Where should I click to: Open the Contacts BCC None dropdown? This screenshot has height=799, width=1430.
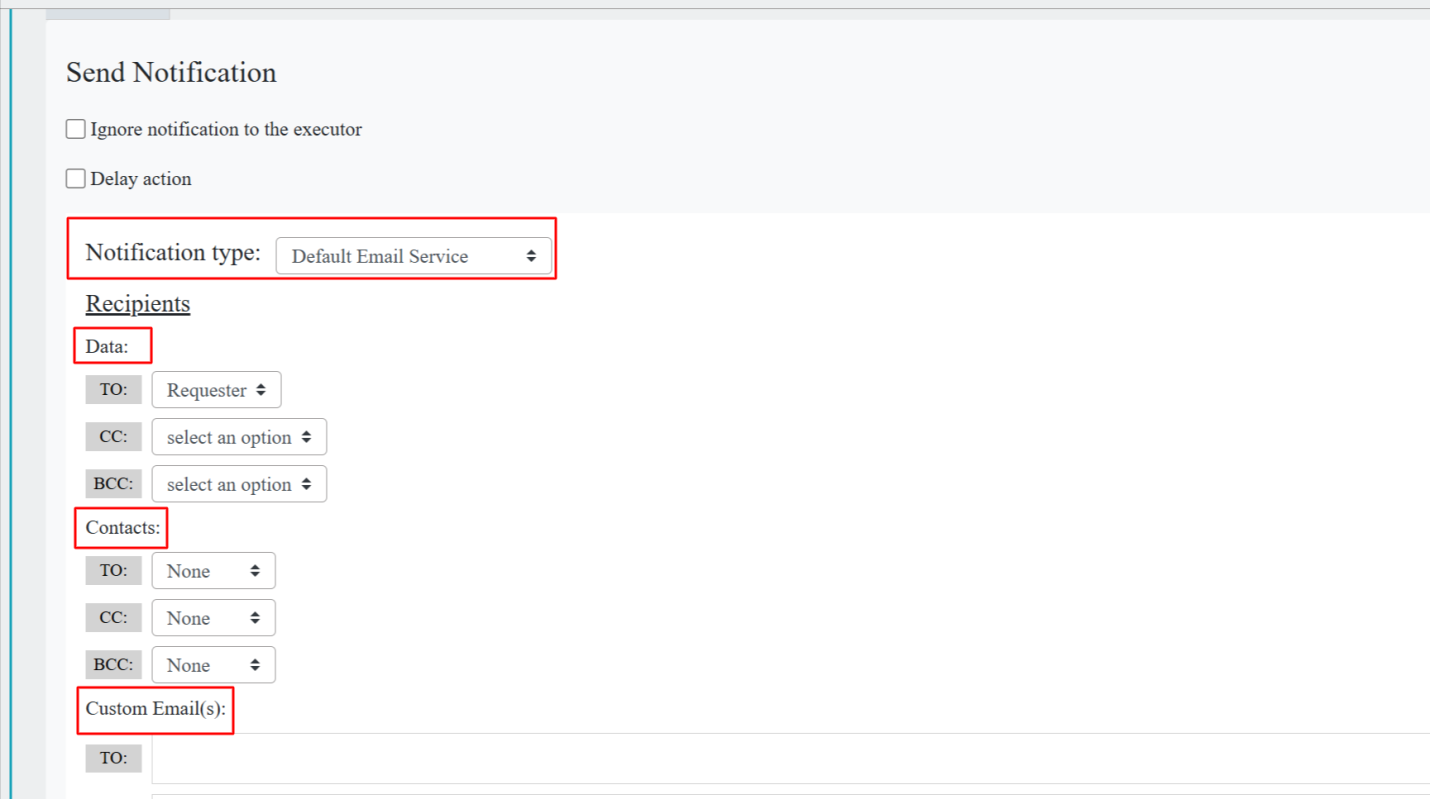pos(213,665)
